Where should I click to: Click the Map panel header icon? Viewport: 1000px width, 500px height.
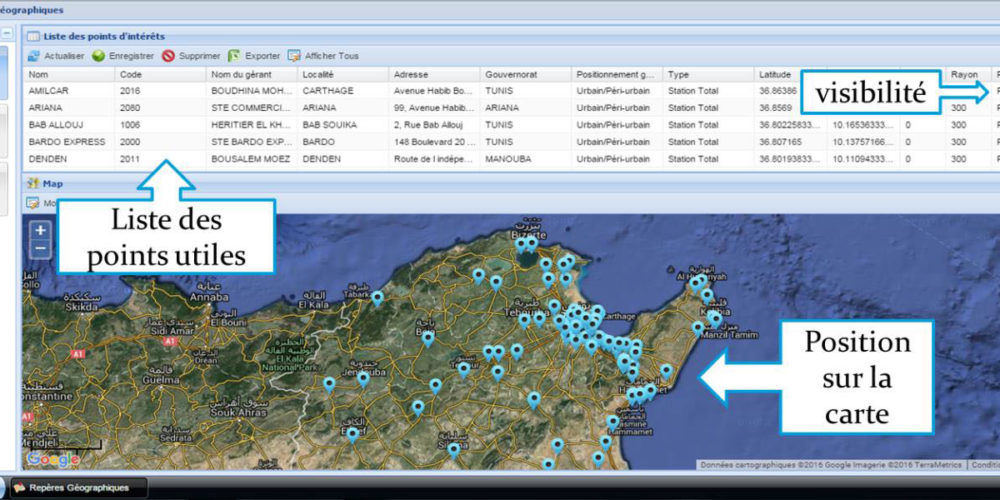(x=33, y=183)
